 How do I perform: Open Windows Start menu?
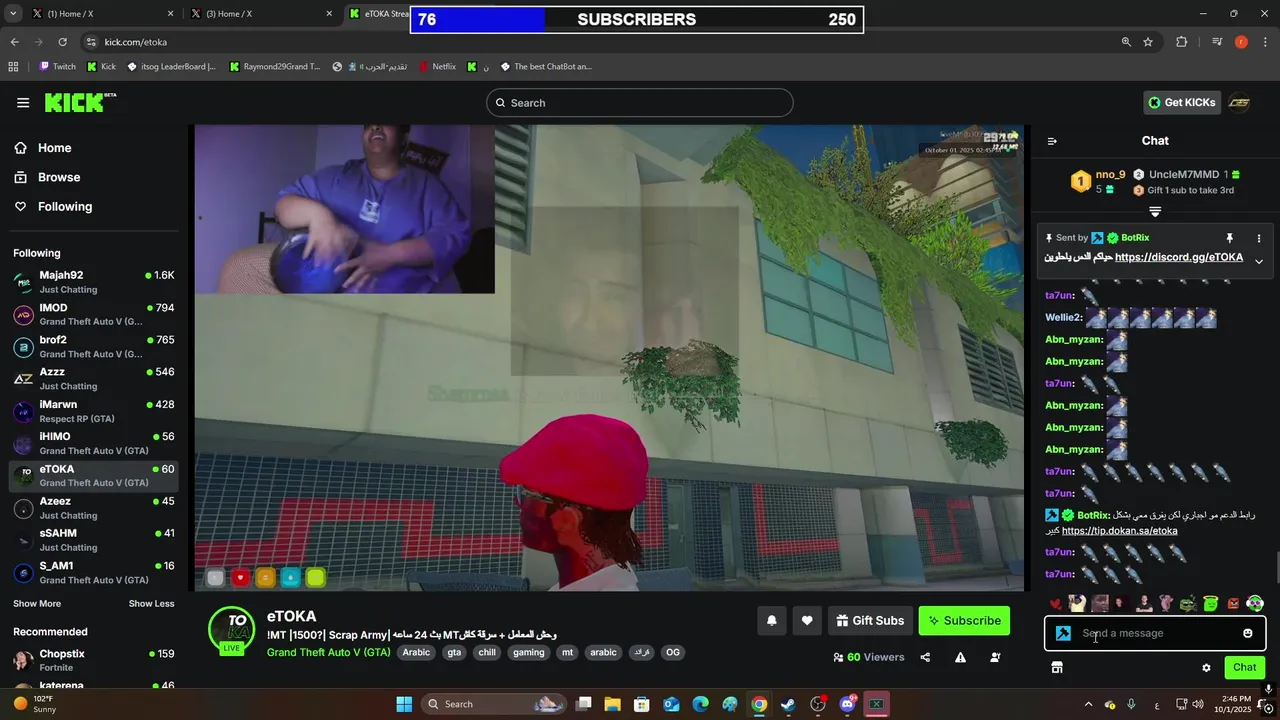click(404, 704)
